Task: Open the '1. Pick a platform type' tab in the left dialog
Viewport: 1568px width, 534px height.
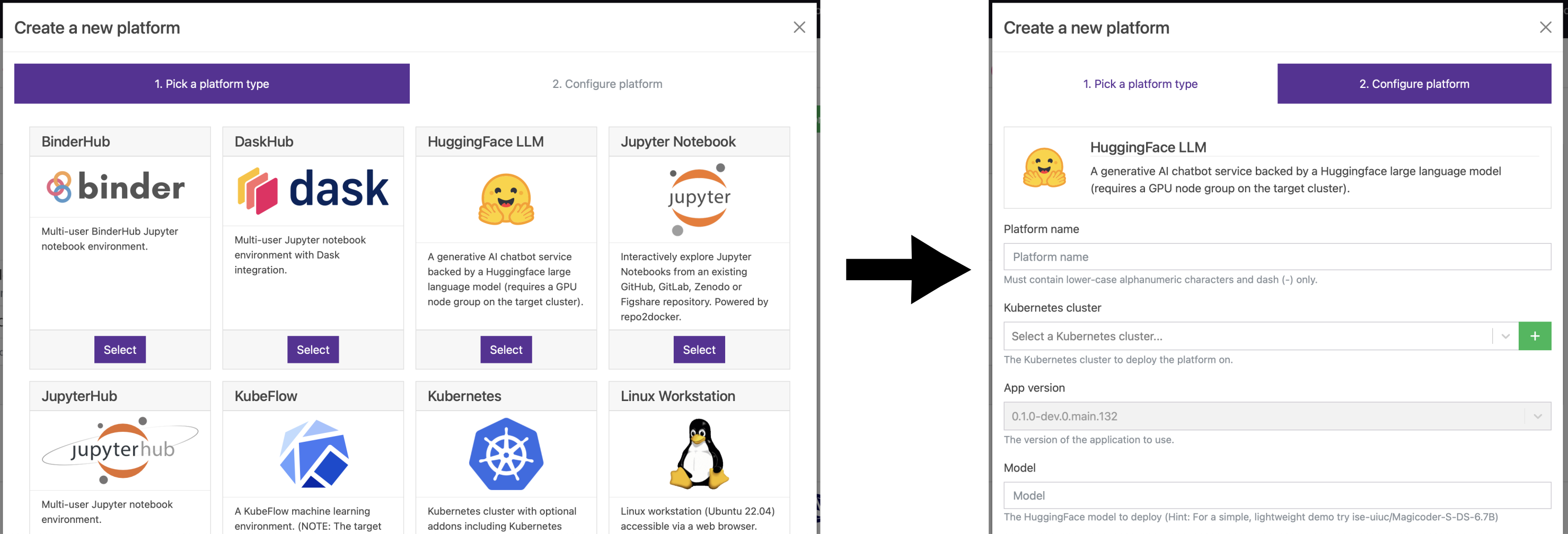Action: click(212, 84)
